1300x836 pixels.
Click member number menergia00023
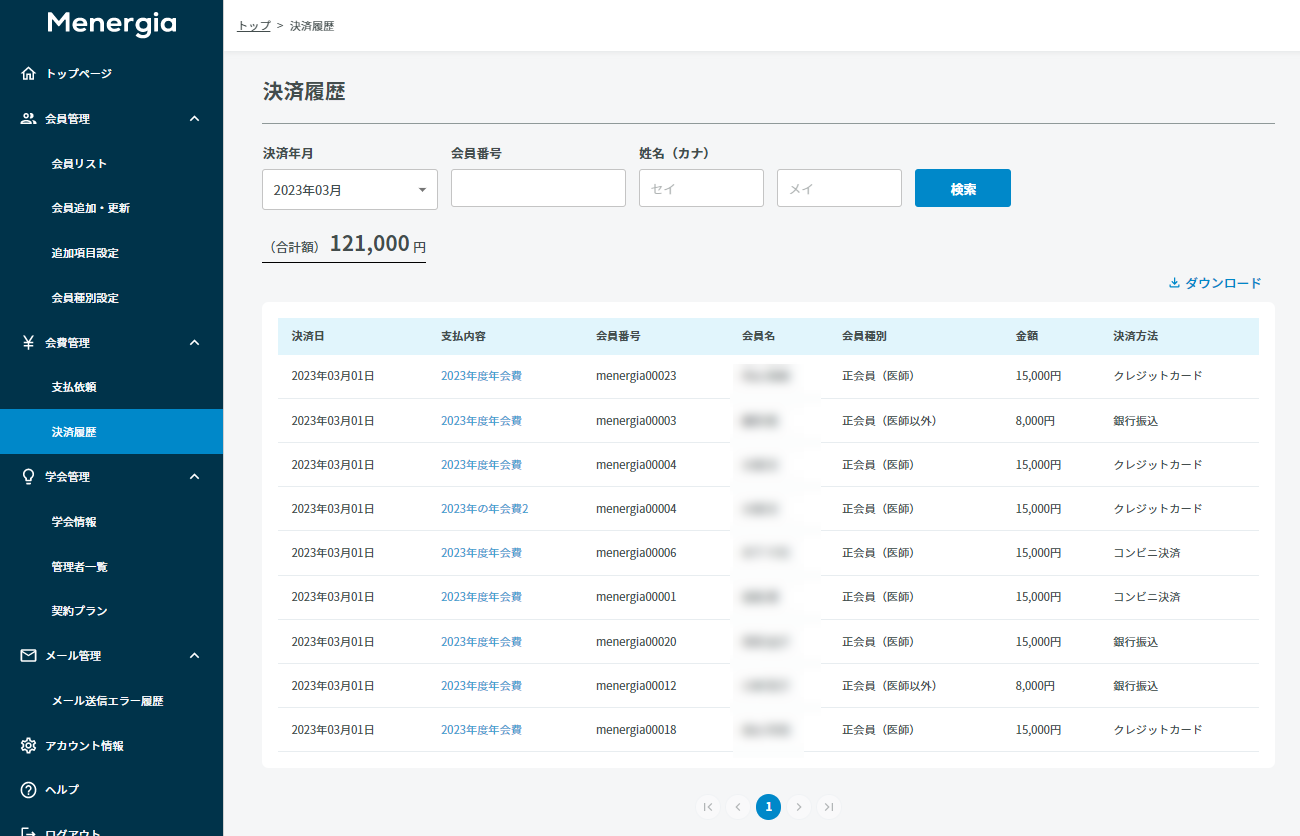point(636,376)
